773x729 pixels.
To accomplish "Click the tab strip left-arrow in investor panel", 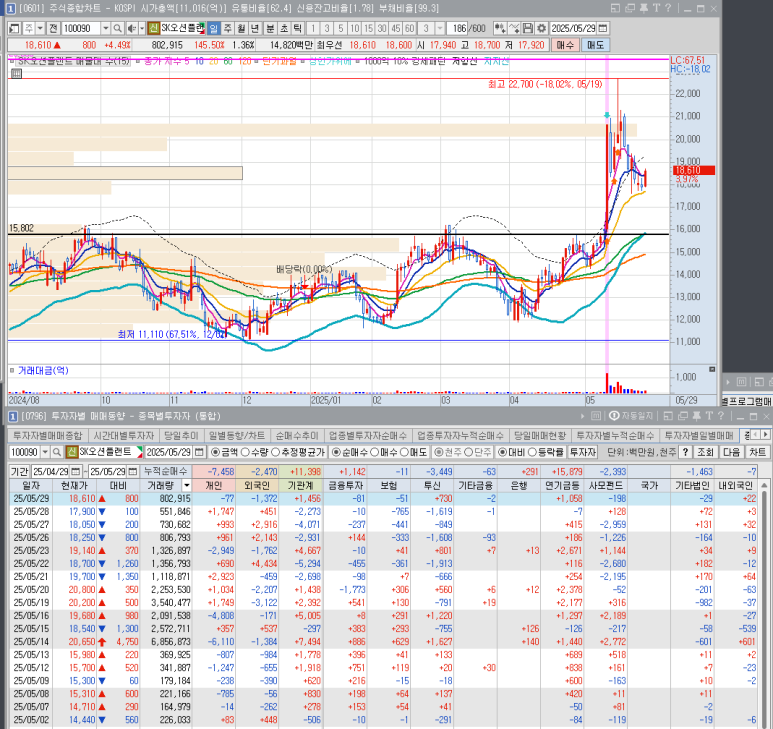I will point(756,435).
